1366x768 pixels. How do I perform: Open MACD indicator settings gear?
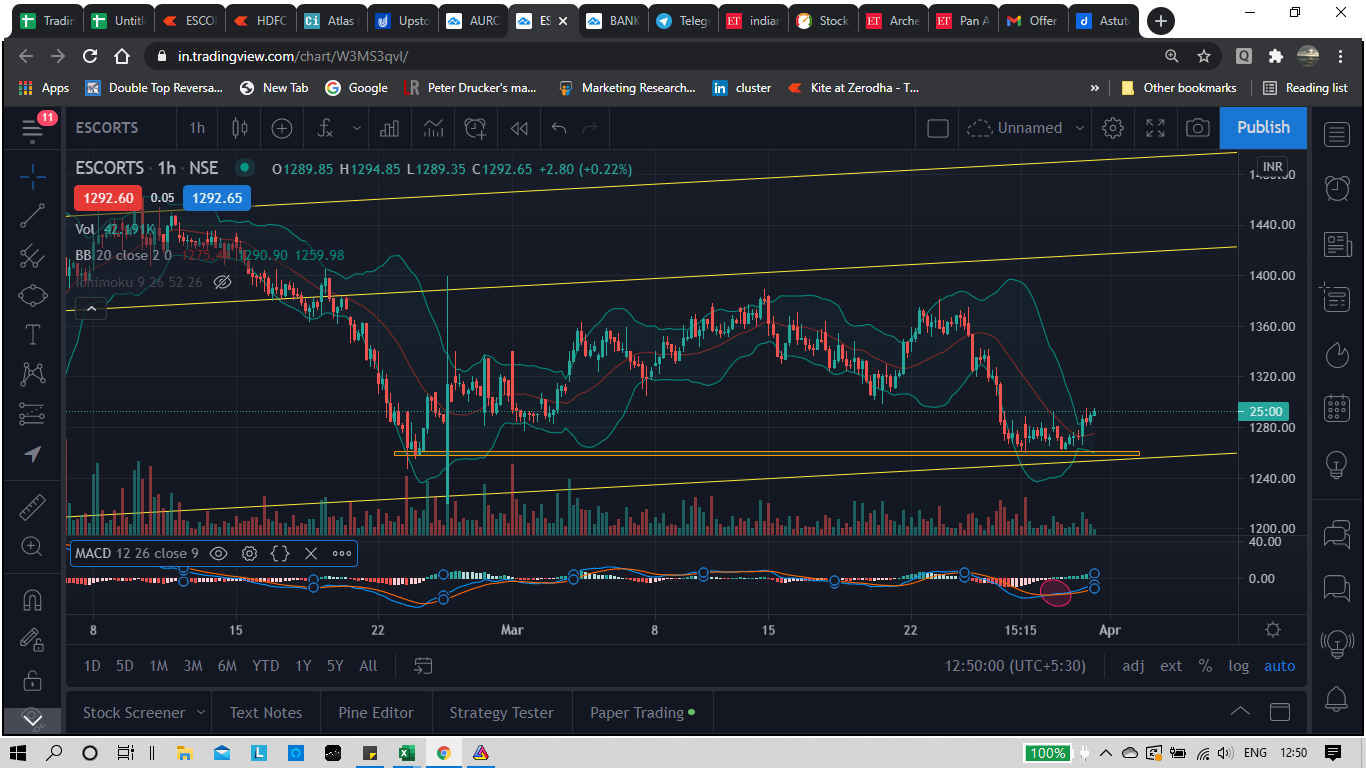click(250, 553)
